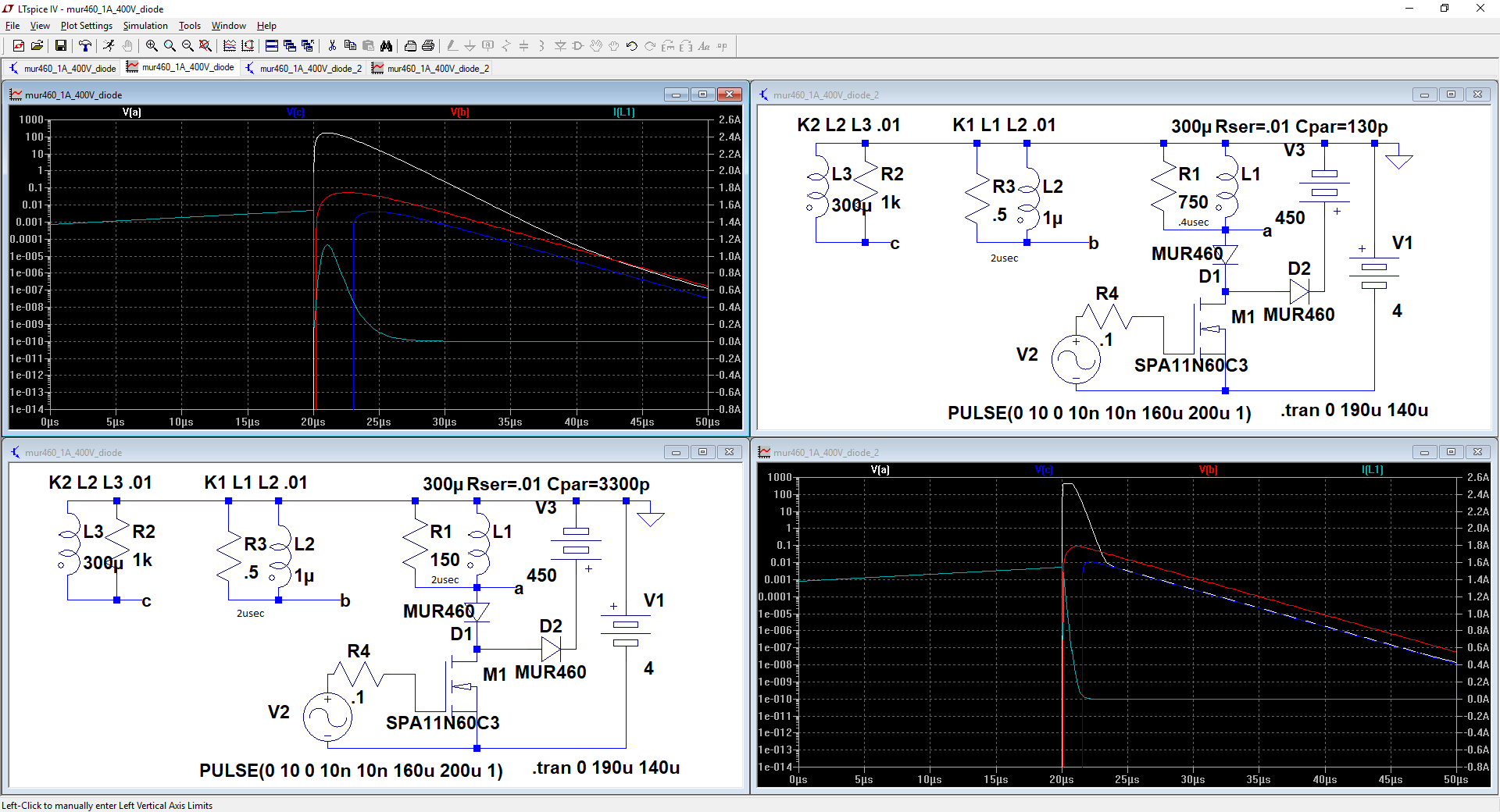Select the Zoom Pan magnifier icon
This screenshot has width=1500, height=812.
pyautogui.click(x=170, y=46)
